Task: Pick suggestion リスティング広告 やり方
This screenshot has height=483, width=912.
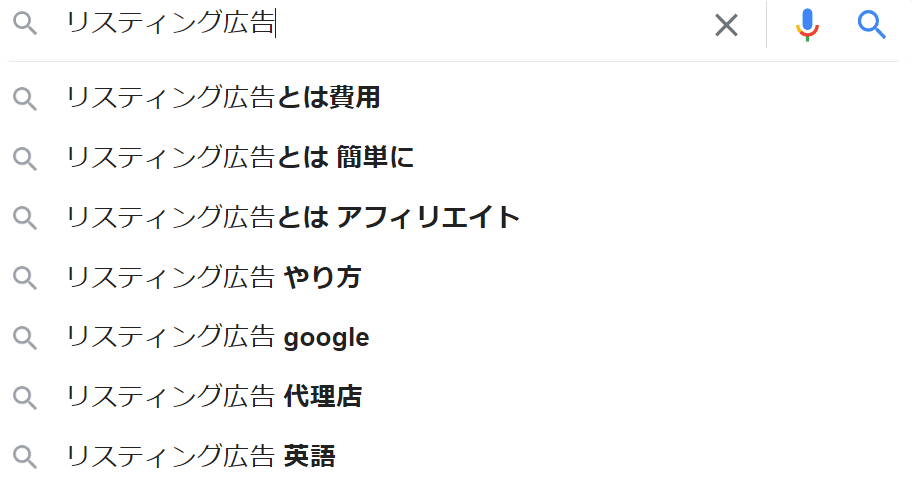Action: [x=213, y=278]
